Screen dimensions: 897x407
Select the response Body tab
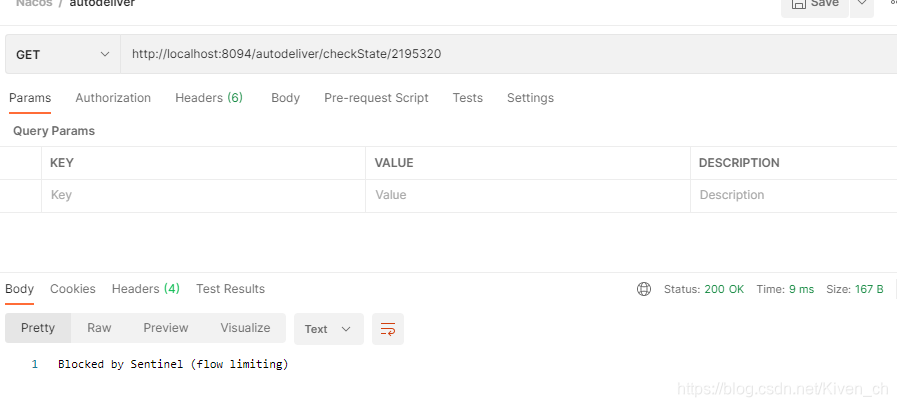point(19,289)
